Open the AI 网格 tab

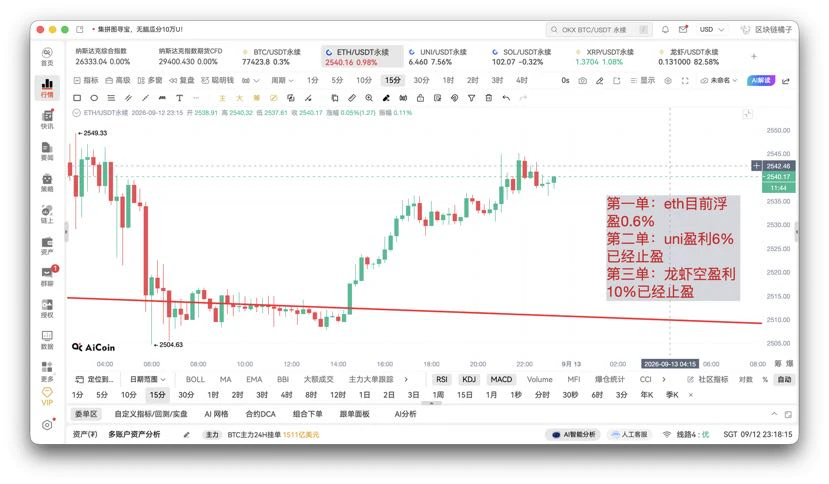pyautogui.click(x=216, y=414)
